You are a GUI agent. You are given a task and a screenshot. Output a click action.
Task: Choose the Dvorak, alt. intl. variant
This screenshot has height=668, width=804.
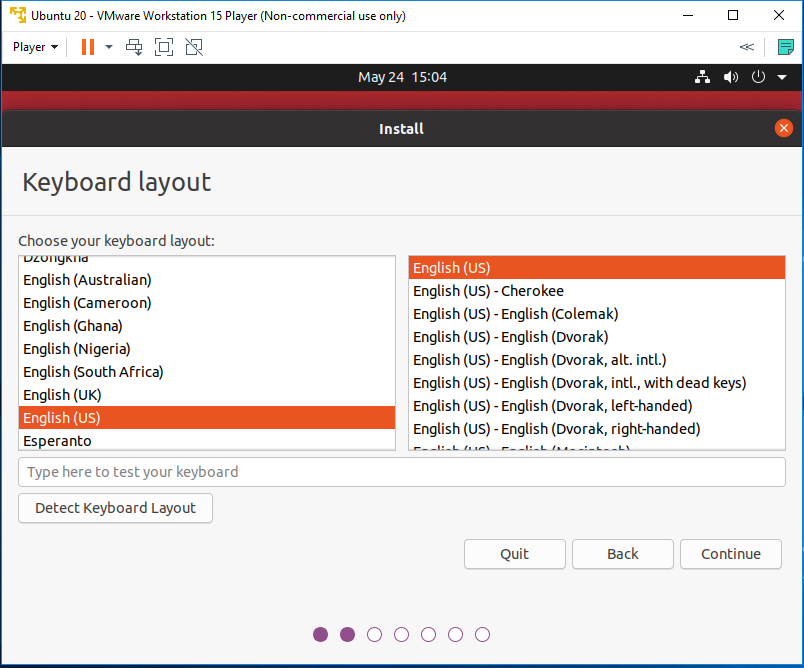597,360
